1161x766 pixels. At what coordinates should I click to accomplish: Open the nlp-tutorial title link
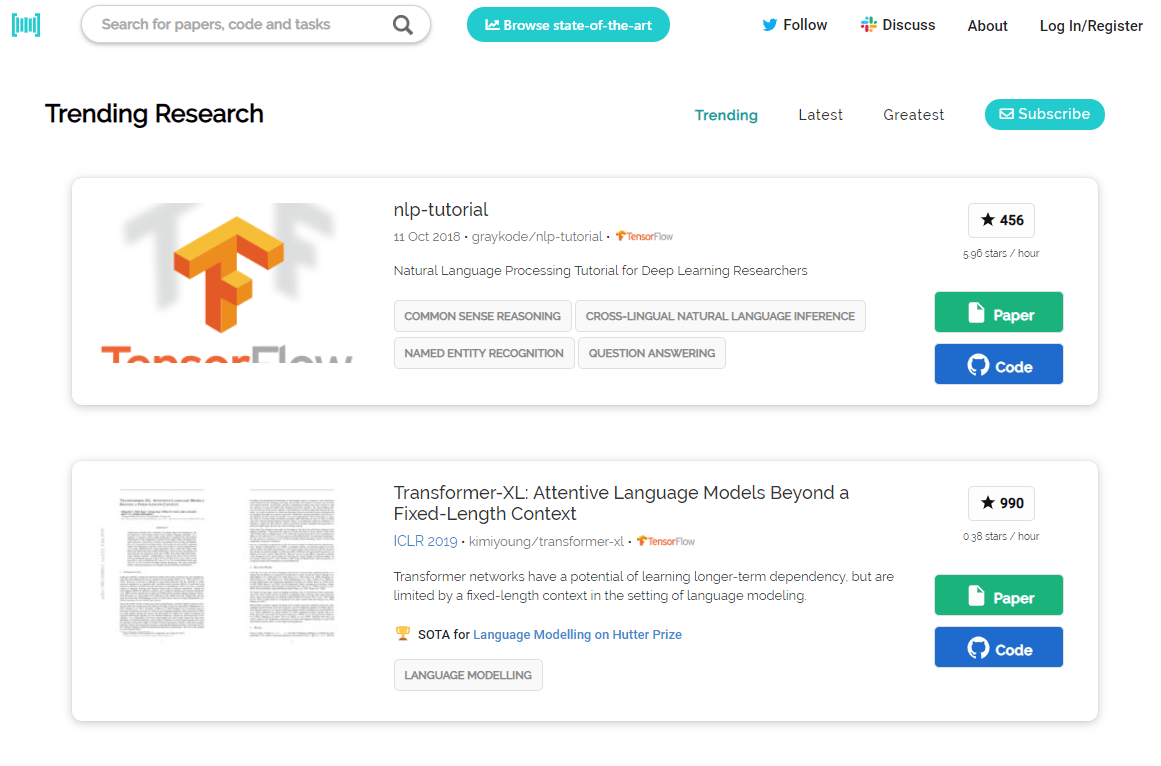[x=441, y=209]
